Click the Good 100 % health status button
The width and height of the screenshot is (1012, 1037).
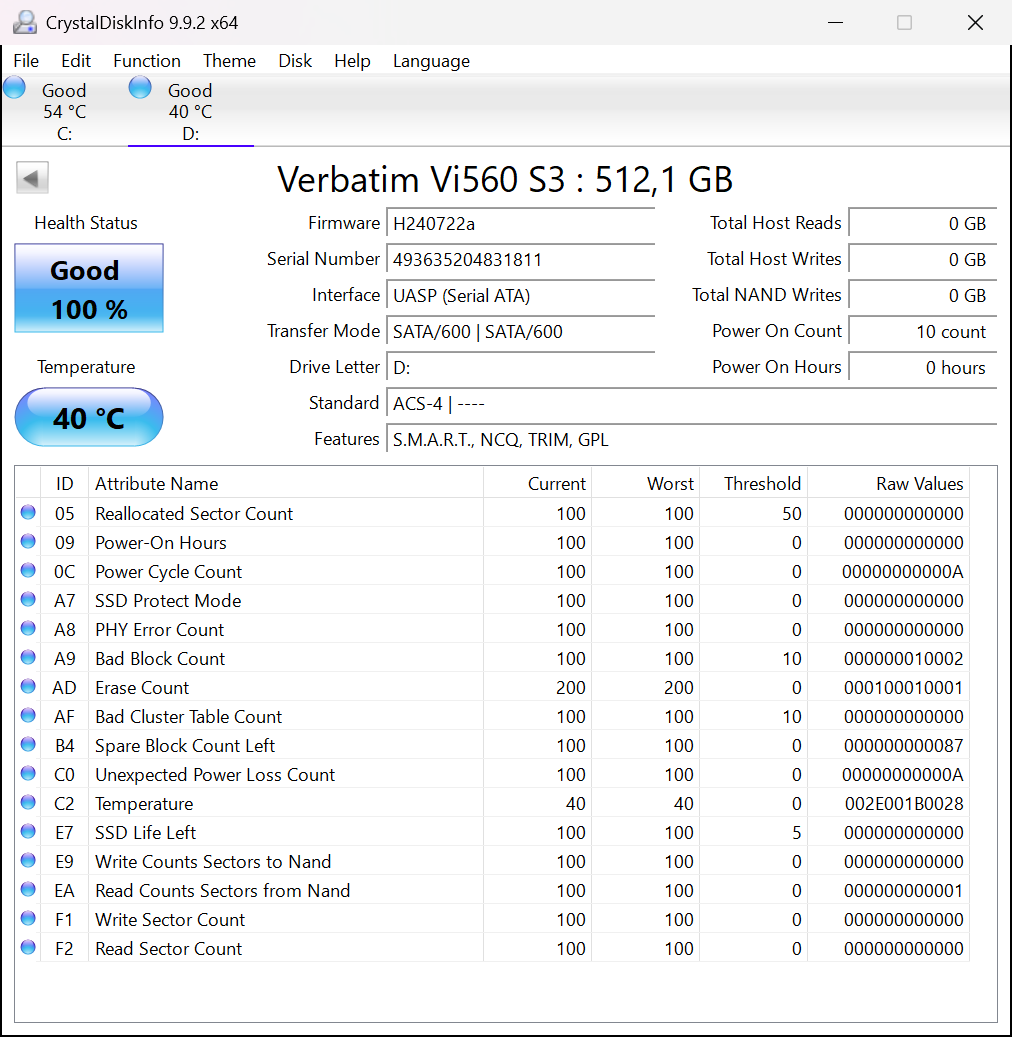click(89, 288)
